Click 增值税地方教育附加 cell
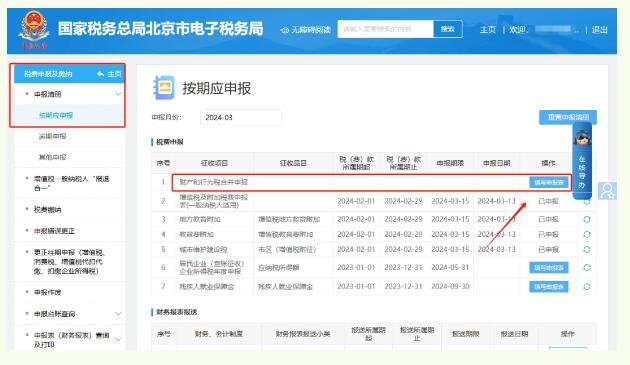630x365 pixels. click(289, 219)
